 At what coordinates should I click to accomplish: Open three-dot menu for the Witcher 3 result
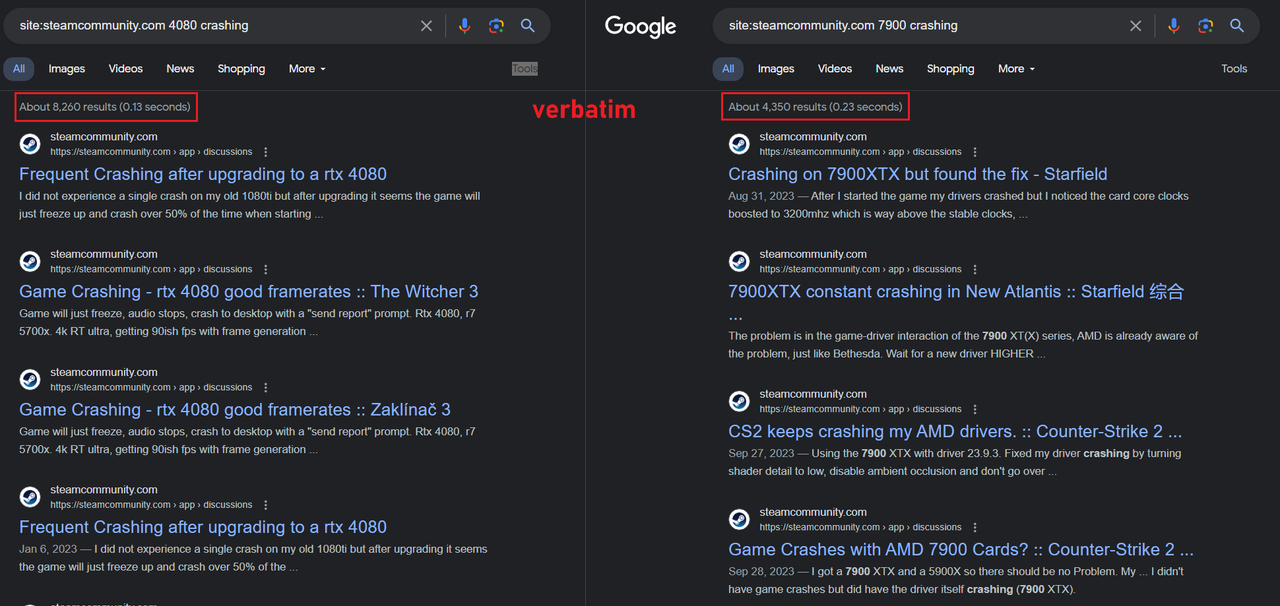click(266, 269)
